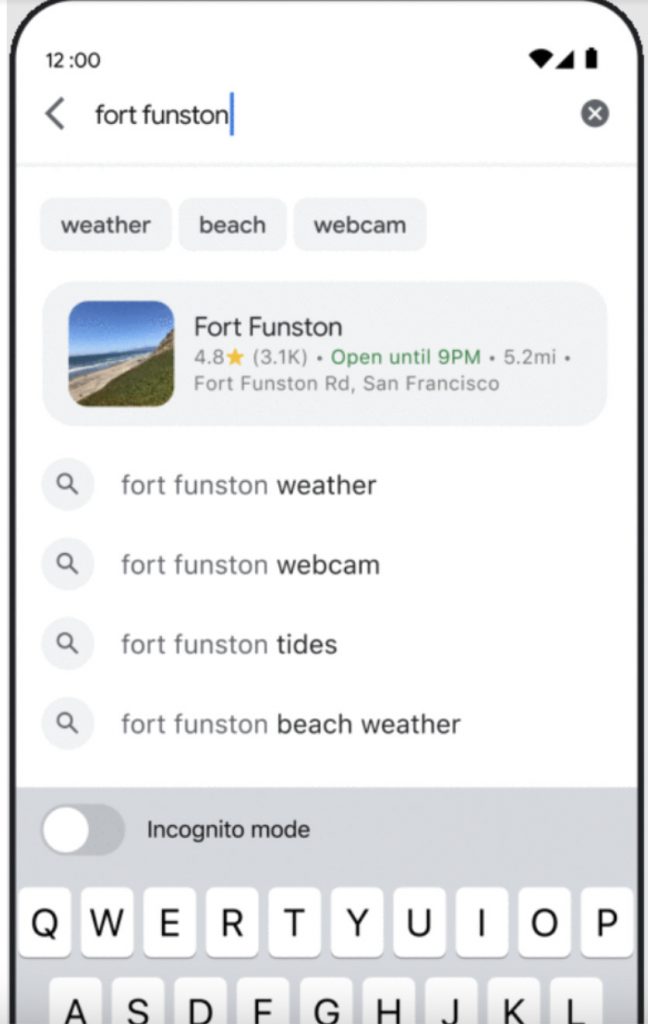Choose the fort funston weather suggestion

click(x=249, y=486)
